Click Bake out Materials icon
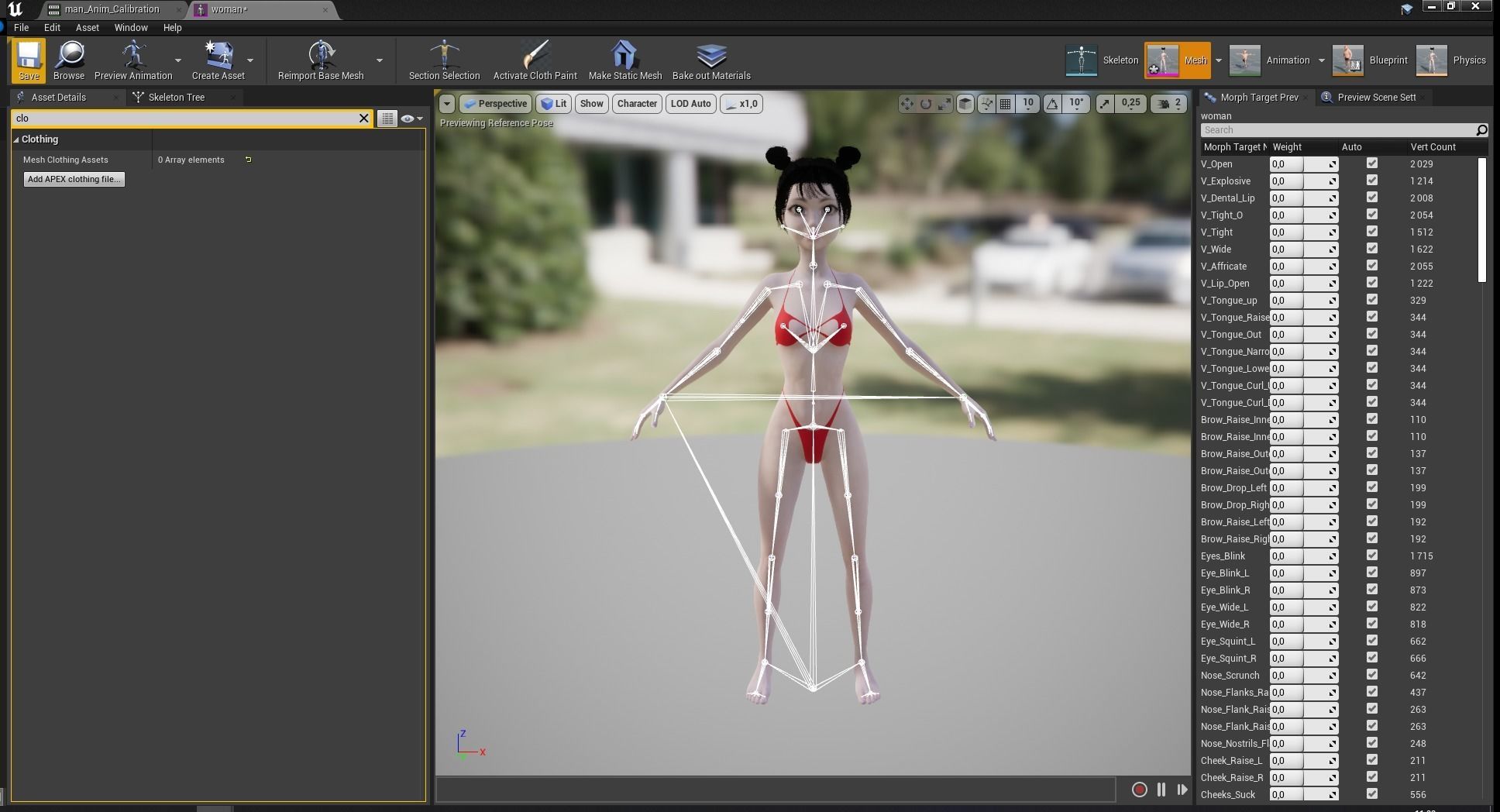The image size is (1500, 812). (711, 60)
